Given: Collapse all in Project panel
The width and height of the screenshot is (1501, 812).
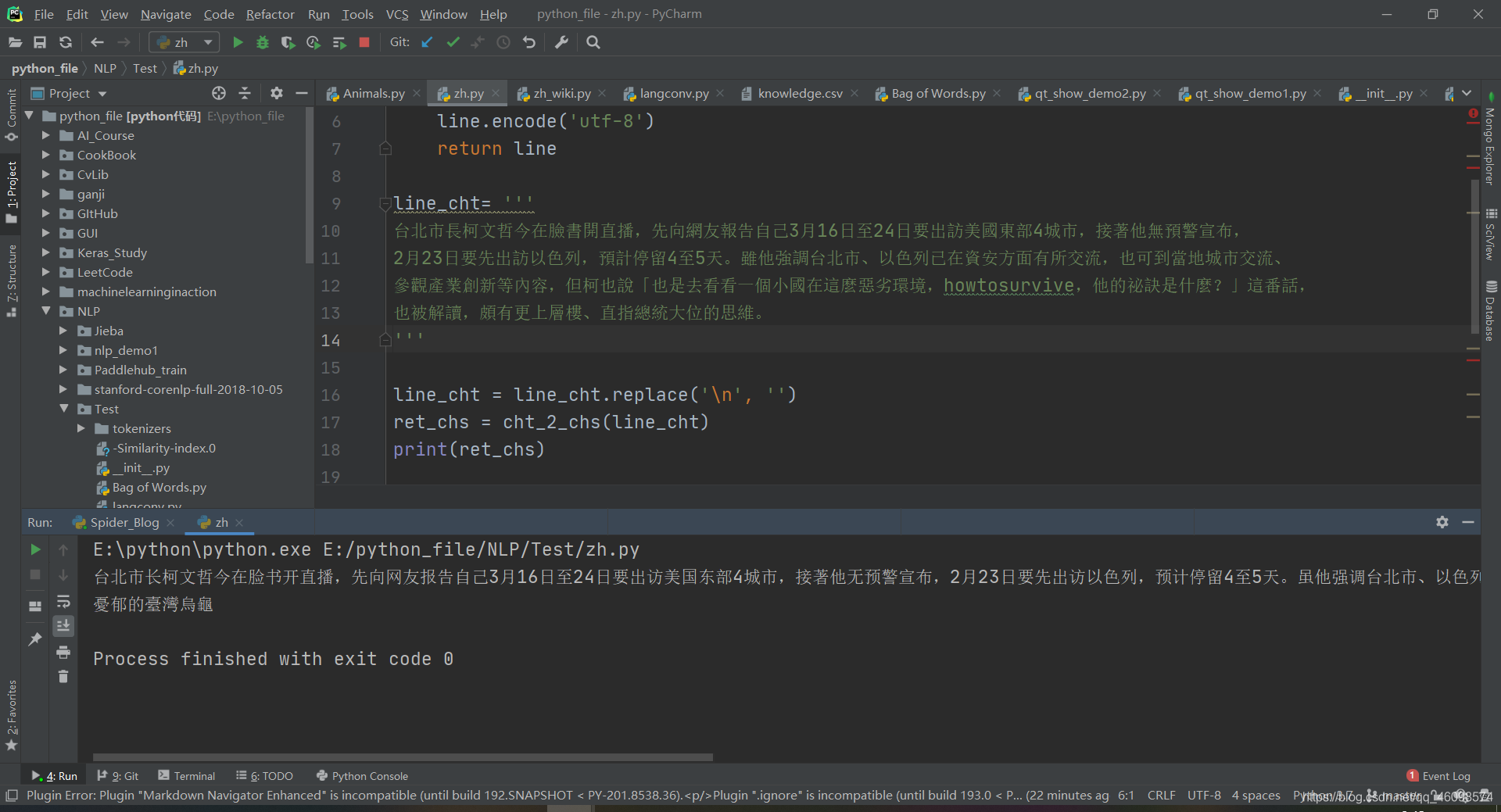Looking at the screenshot, I should [x=245, y=93].
